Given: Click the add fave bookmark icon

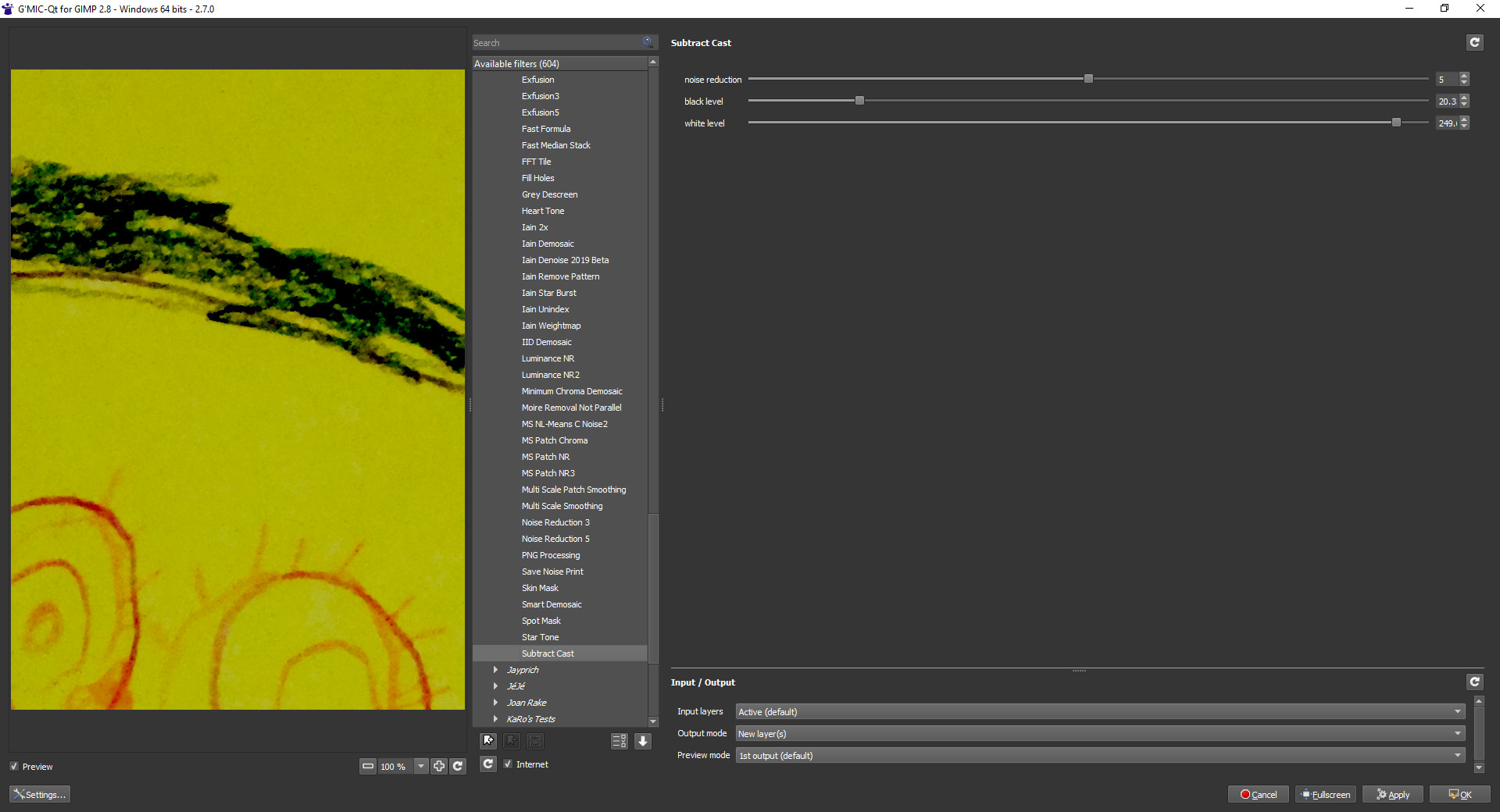Looking at the screenshot, I should click(x=488, y=741).
